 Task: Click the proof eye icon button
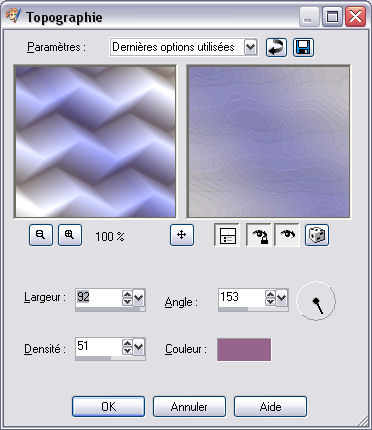point(287,235)
